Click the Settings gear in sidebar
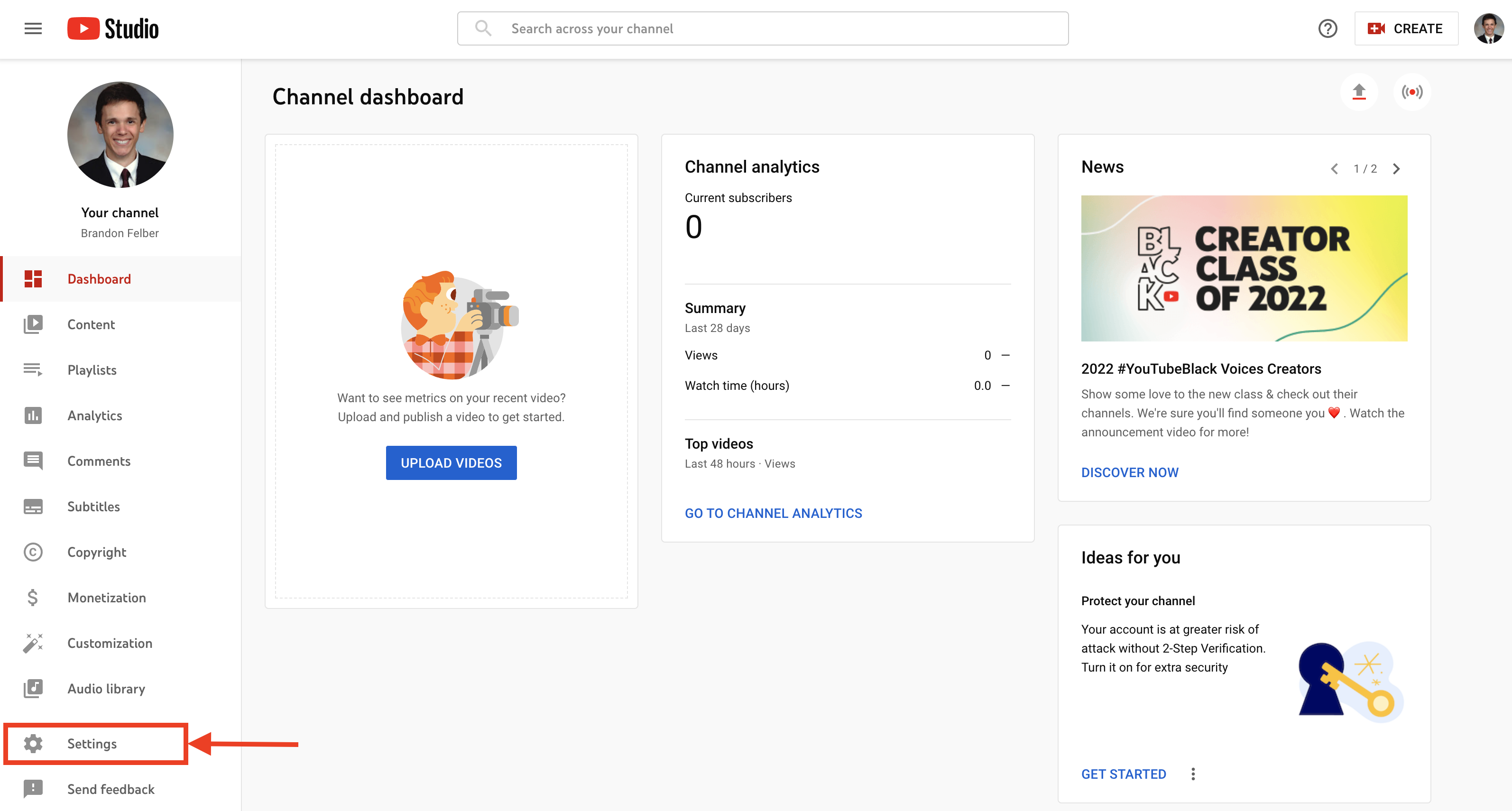1512x811 pixels. tap(33, 744)
